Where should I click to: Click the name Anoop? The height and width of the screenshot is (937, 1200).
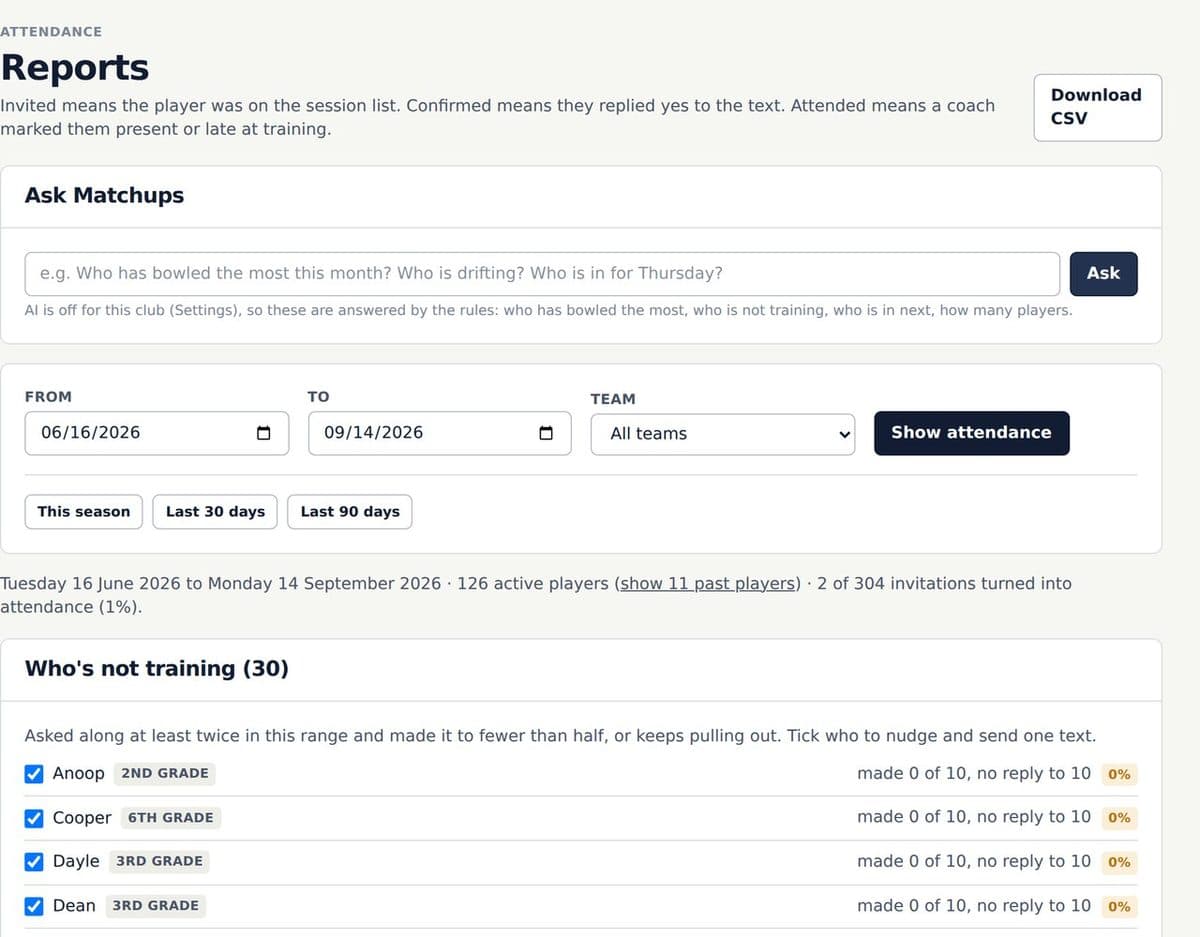click(x=79, y=773)
